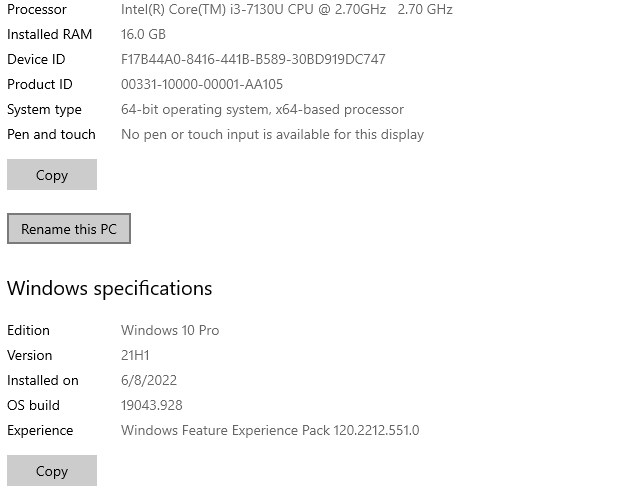
Task: Click the Product ID value 00331-10000-00001-AA105
Action: 202,84
